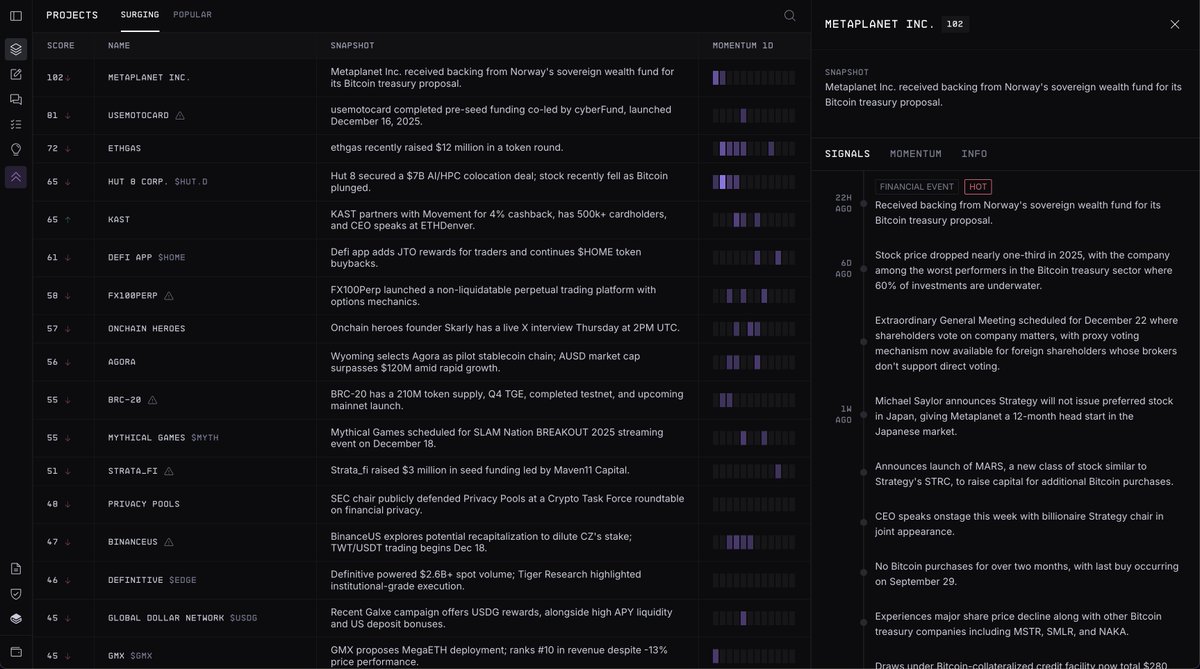This screenshot has height=669, width=1200.
Task: Select the Momentum tab in detail panel
Action: coord(916,154)
